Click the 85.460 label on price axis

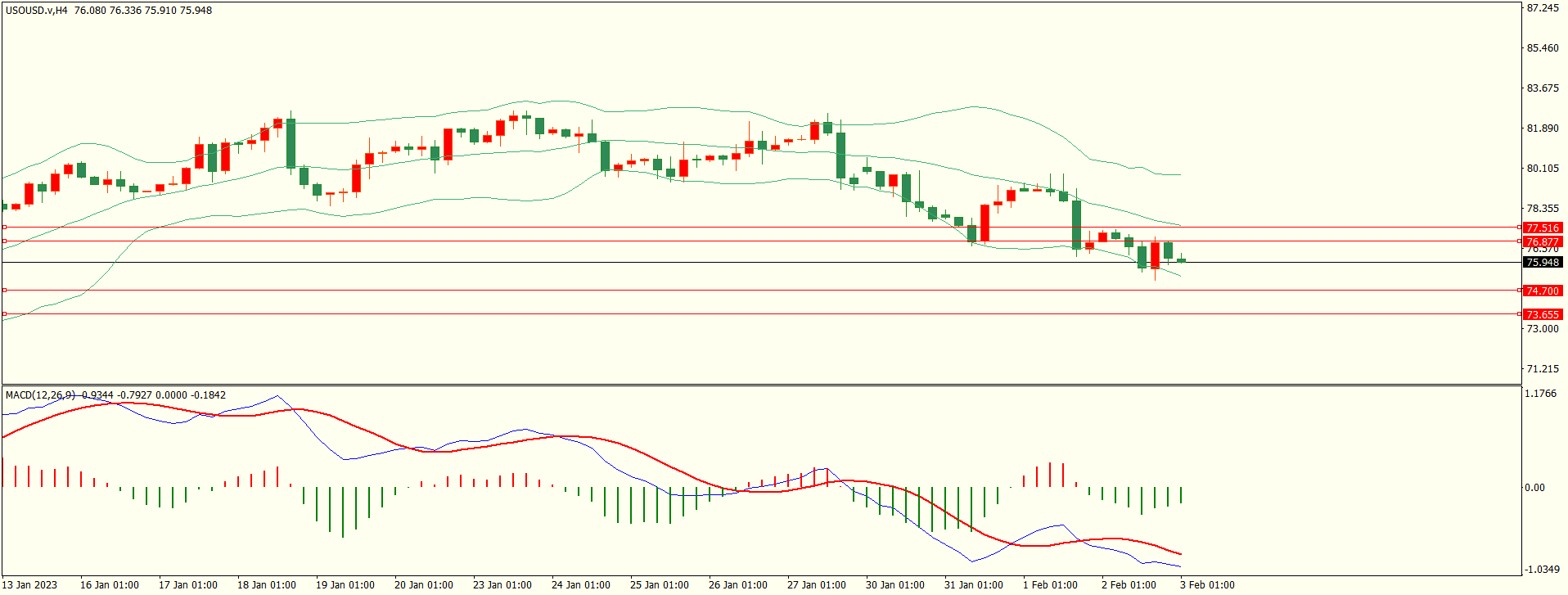point(1543,48)
